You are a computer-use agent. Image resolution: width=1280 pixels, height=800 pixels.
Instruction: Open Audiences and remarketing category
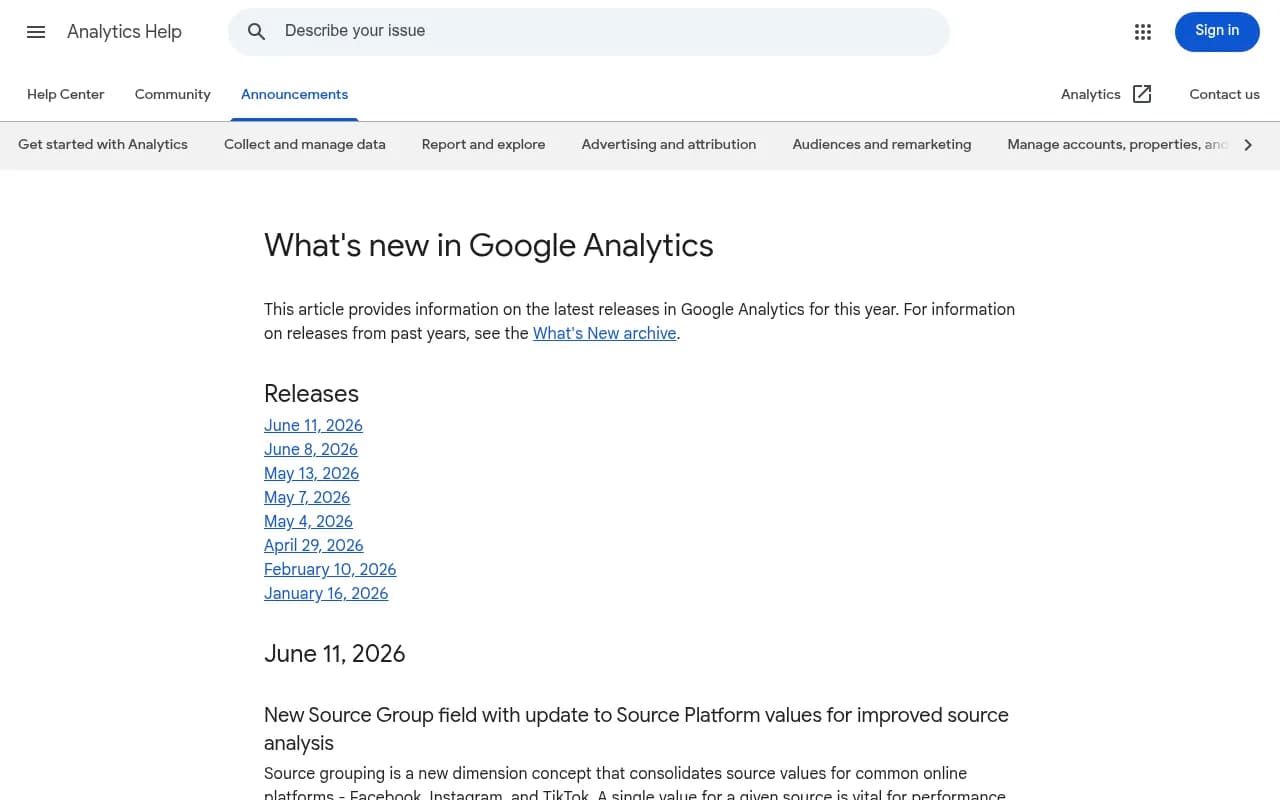(882, 145)
